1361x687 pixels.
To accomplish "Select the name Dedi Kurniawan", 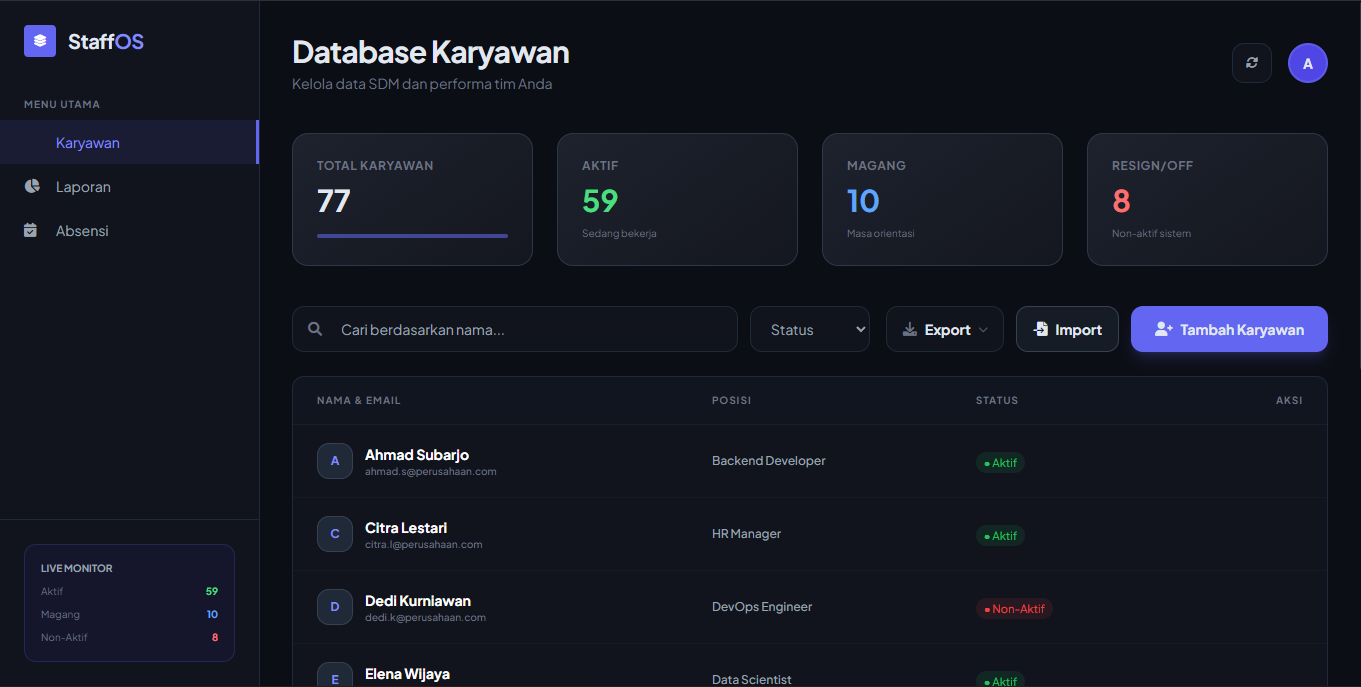I will click(x=418, y=601).
